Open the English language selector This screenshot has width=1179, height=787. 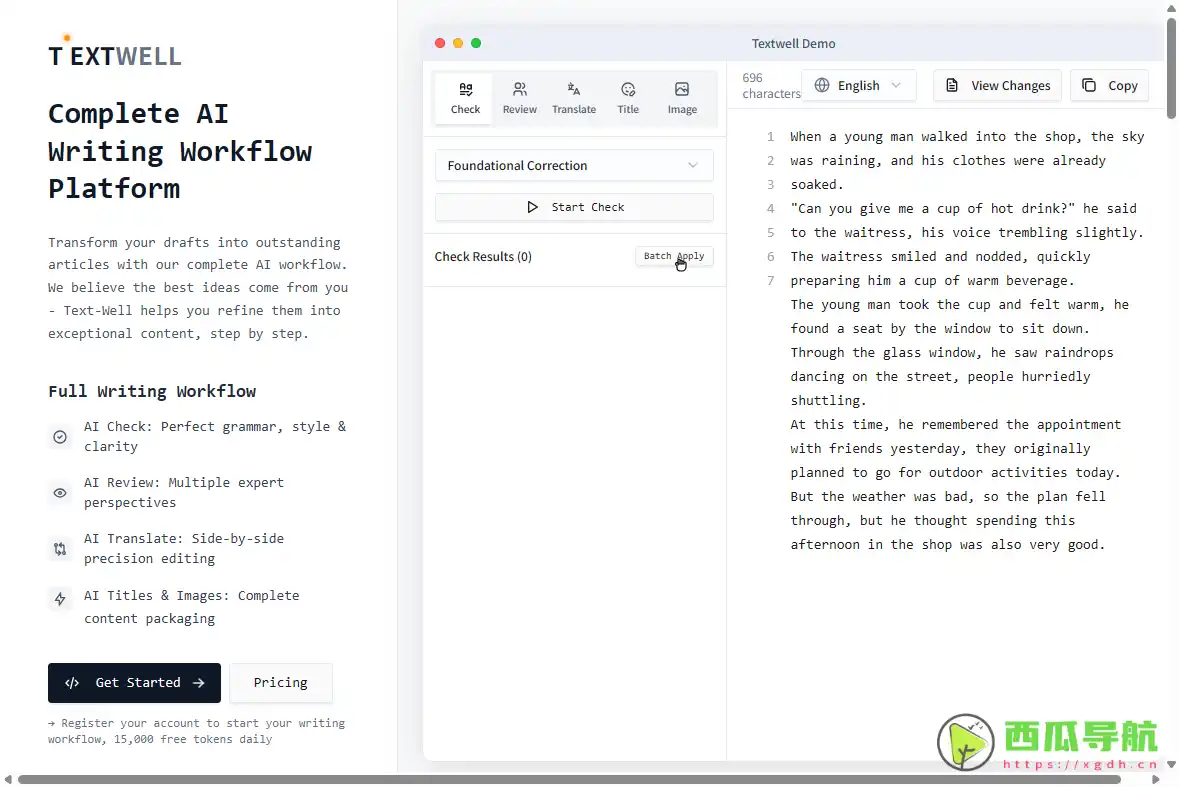(x=858, y=85)
